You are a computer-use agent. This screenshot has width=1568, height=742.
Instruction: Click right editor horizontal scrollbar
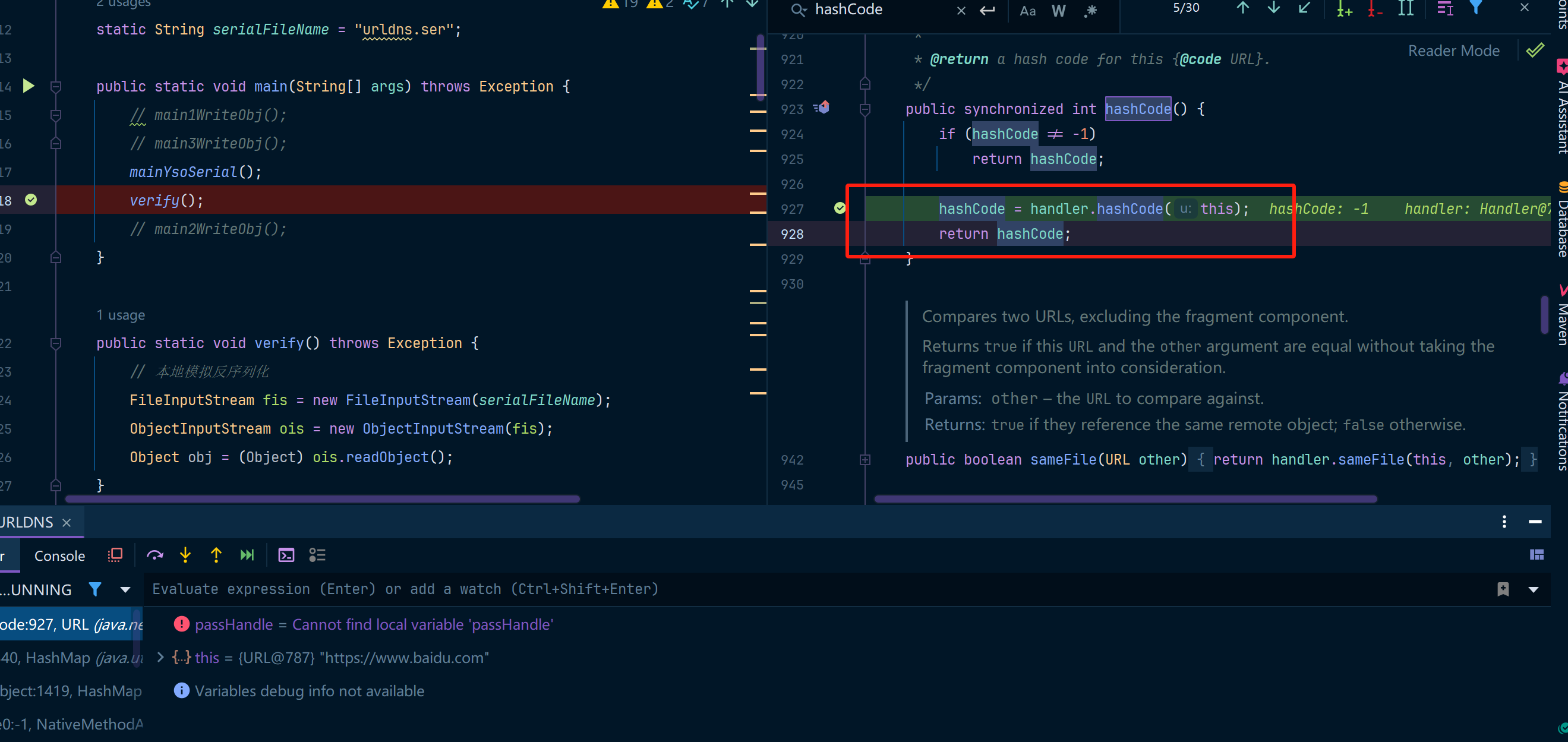tap(1125, 499)
